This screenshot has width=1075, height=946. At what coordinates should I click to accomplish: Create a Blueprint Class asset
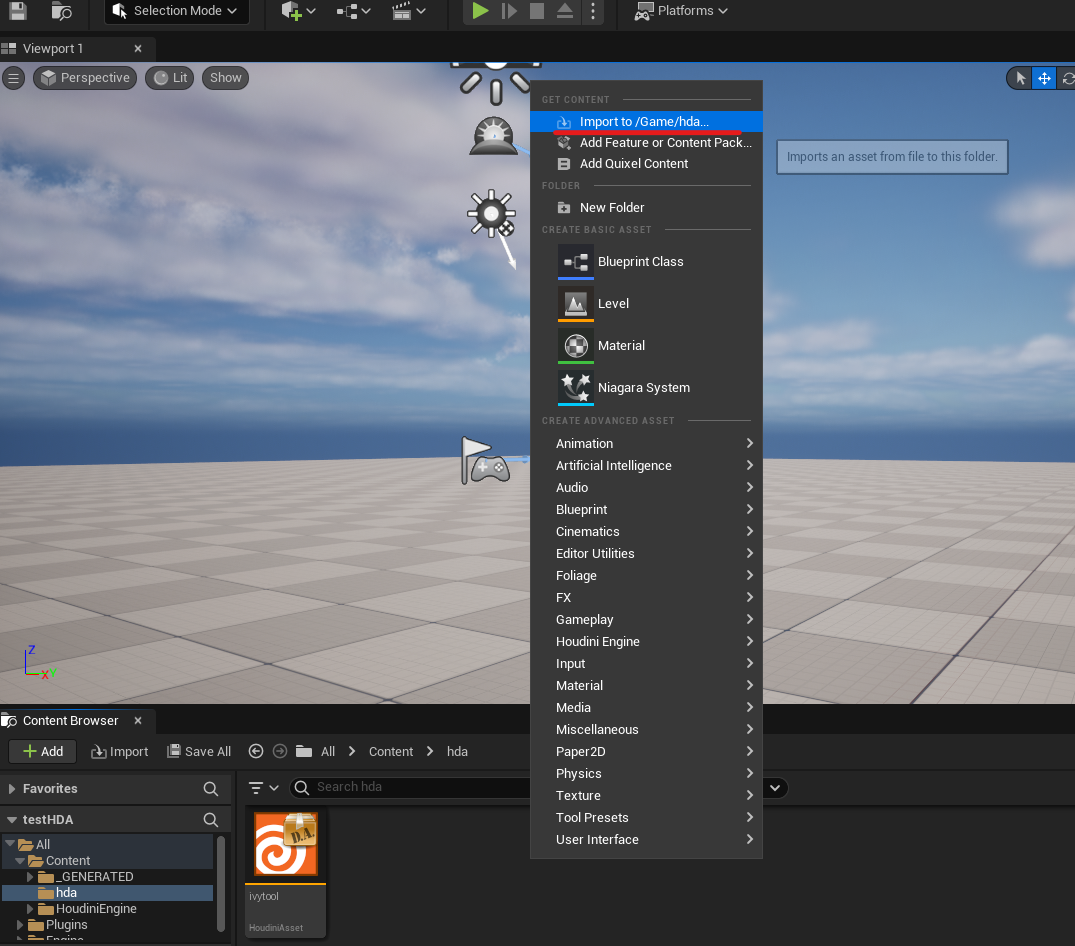point(646,262)
